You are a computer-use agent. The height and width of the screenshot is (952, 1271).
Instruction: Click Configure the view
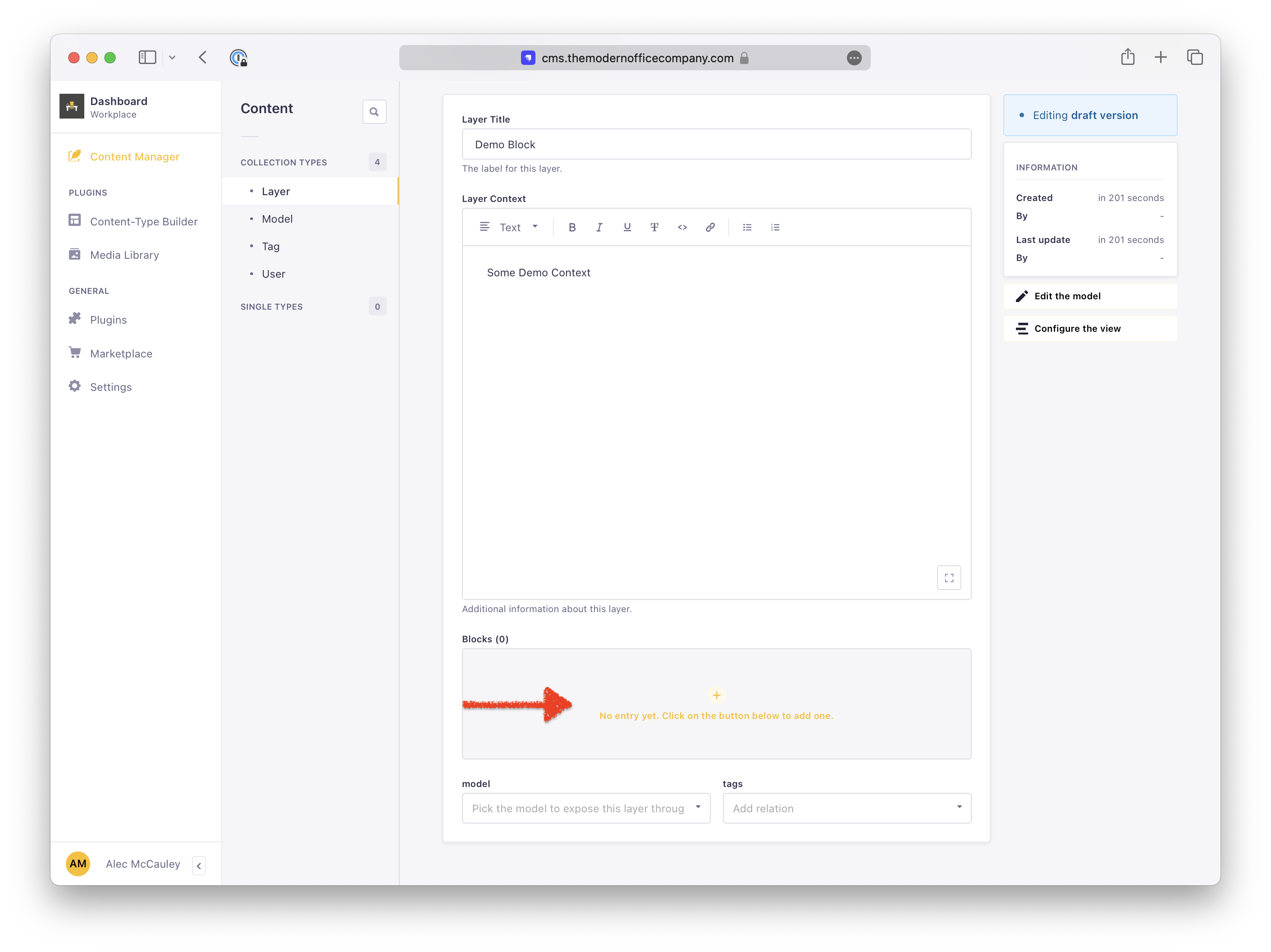[x=1077, y=328]
